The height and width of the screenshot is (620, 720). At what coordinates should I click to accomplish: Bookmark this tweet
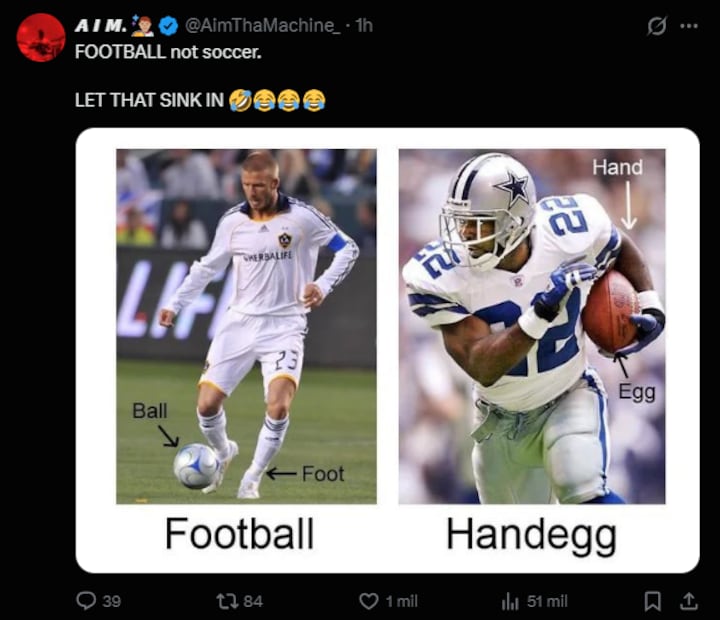click(652, 601)
